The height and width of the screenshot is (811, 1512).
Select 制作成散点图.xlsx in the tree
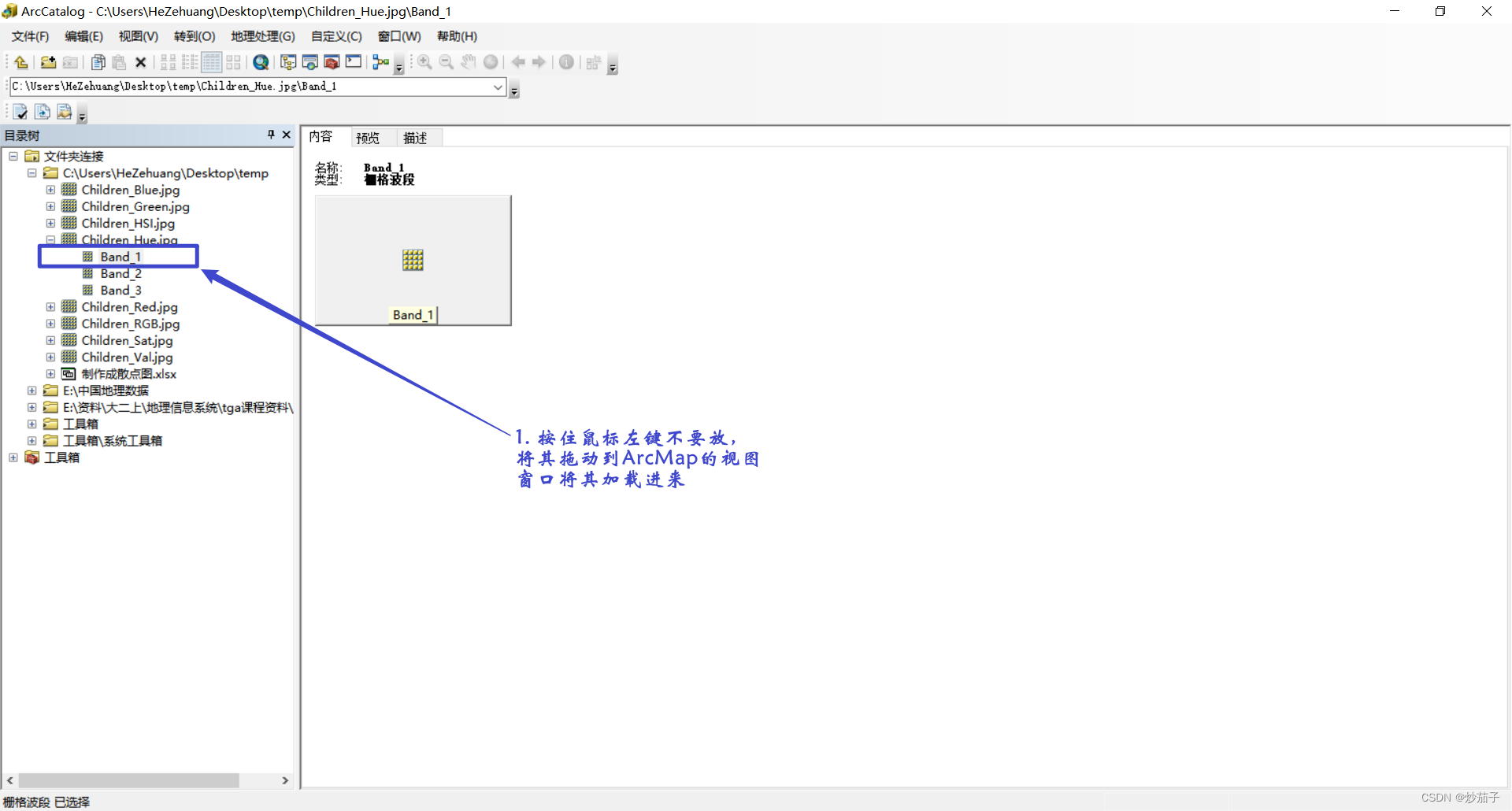point(129,374)
